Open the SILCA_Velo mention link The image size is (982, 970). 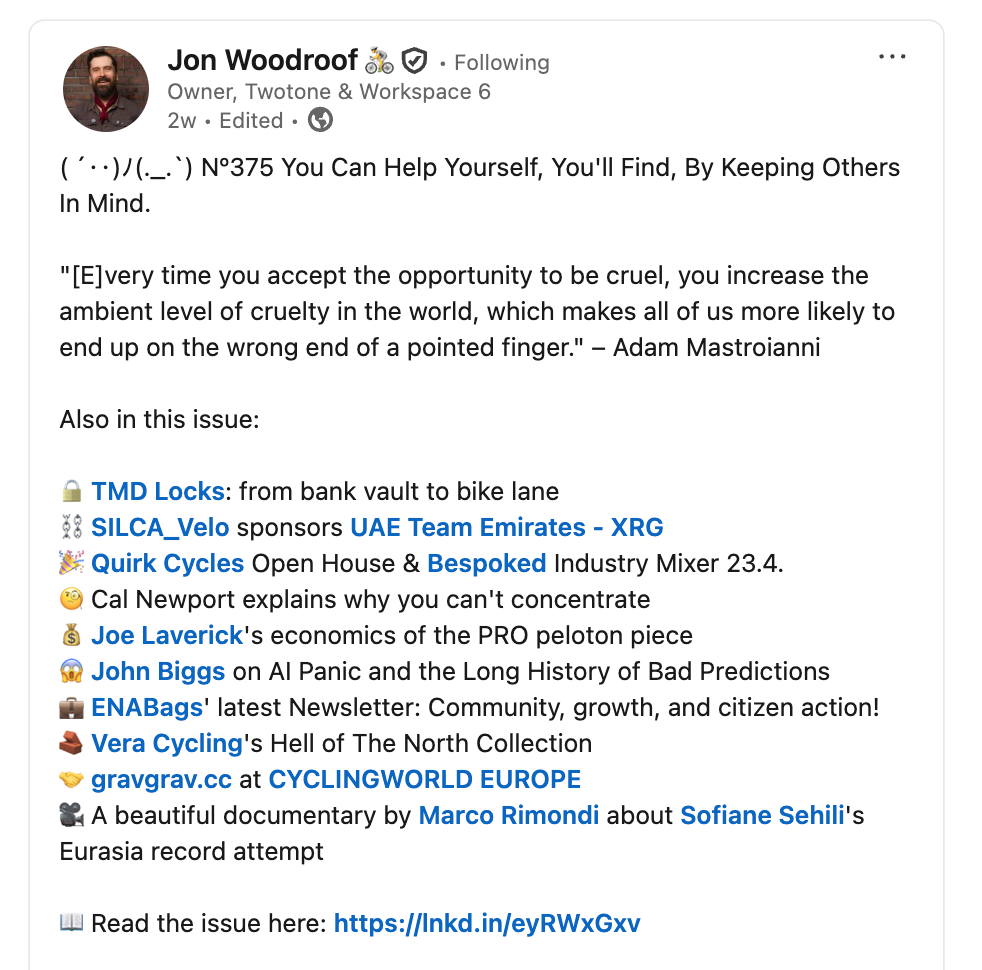click(x=160, y=528)
